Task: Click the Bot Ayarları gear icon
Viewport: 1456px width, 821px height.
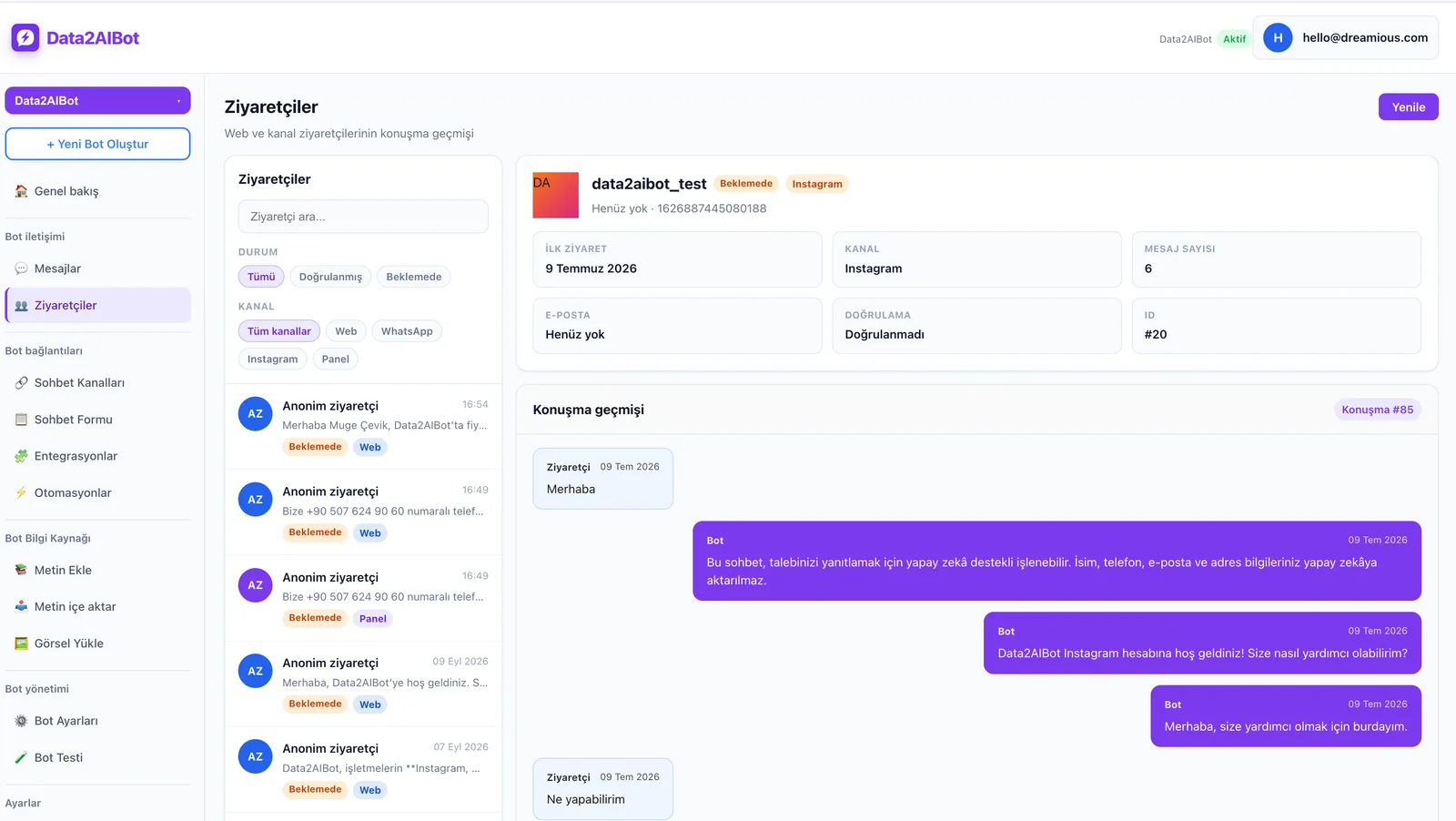Action: pyautogui.click(x=21, y=721)
